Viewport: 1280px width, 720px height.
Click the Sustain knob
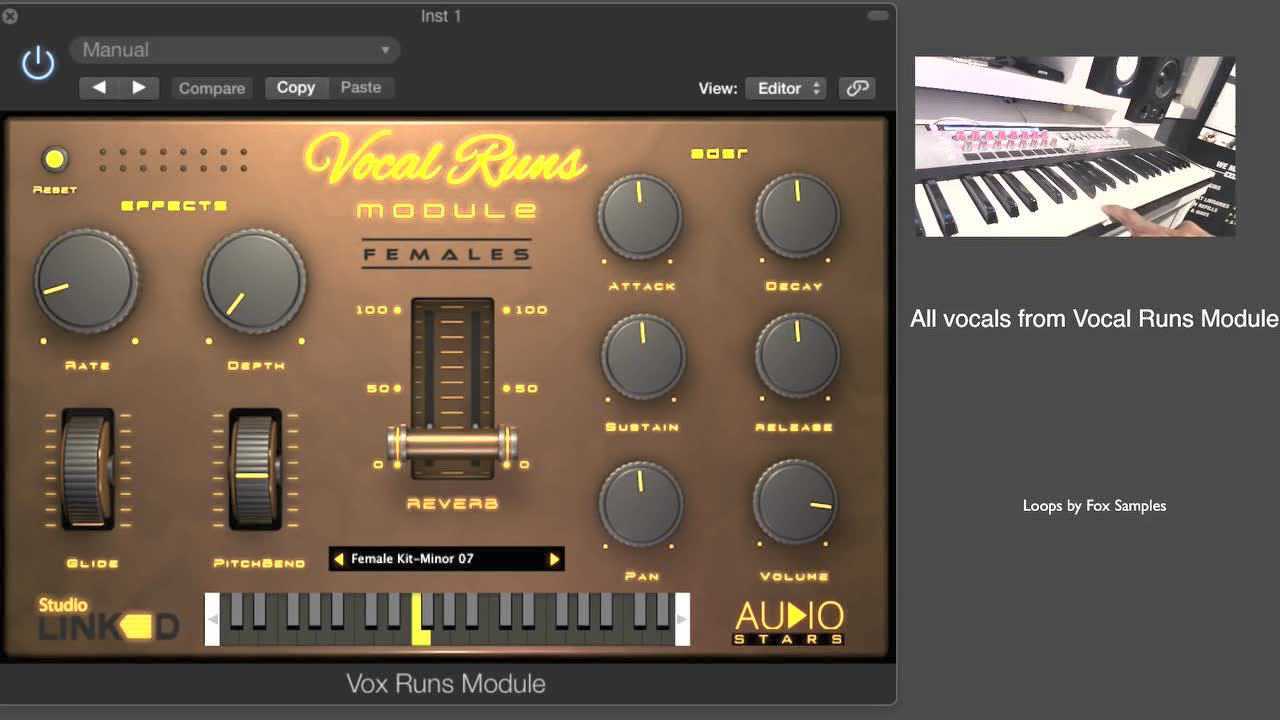[x=640, y=358]
